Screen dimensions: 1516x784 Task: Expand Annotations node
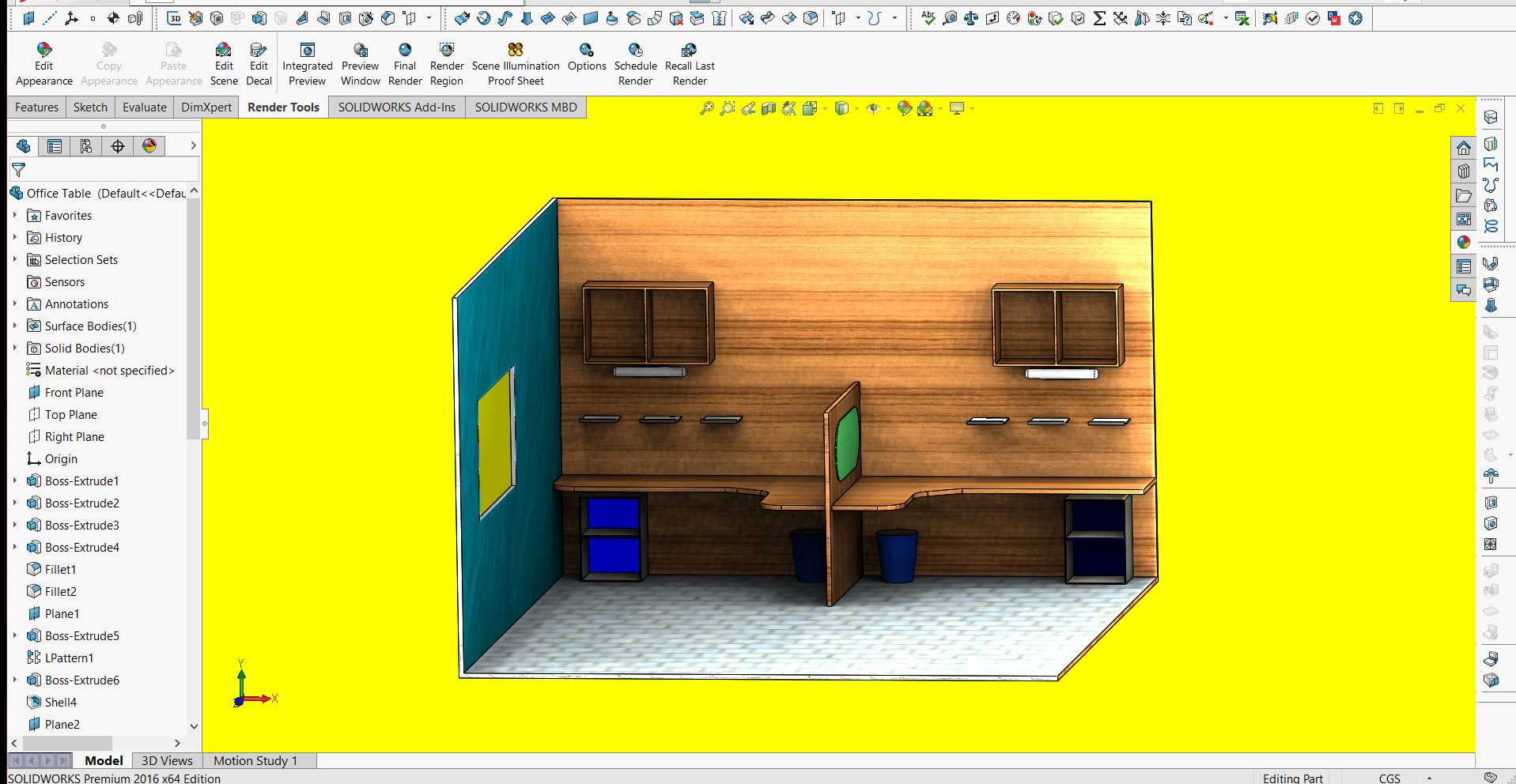pyautogui.click(x=14, y=303)
